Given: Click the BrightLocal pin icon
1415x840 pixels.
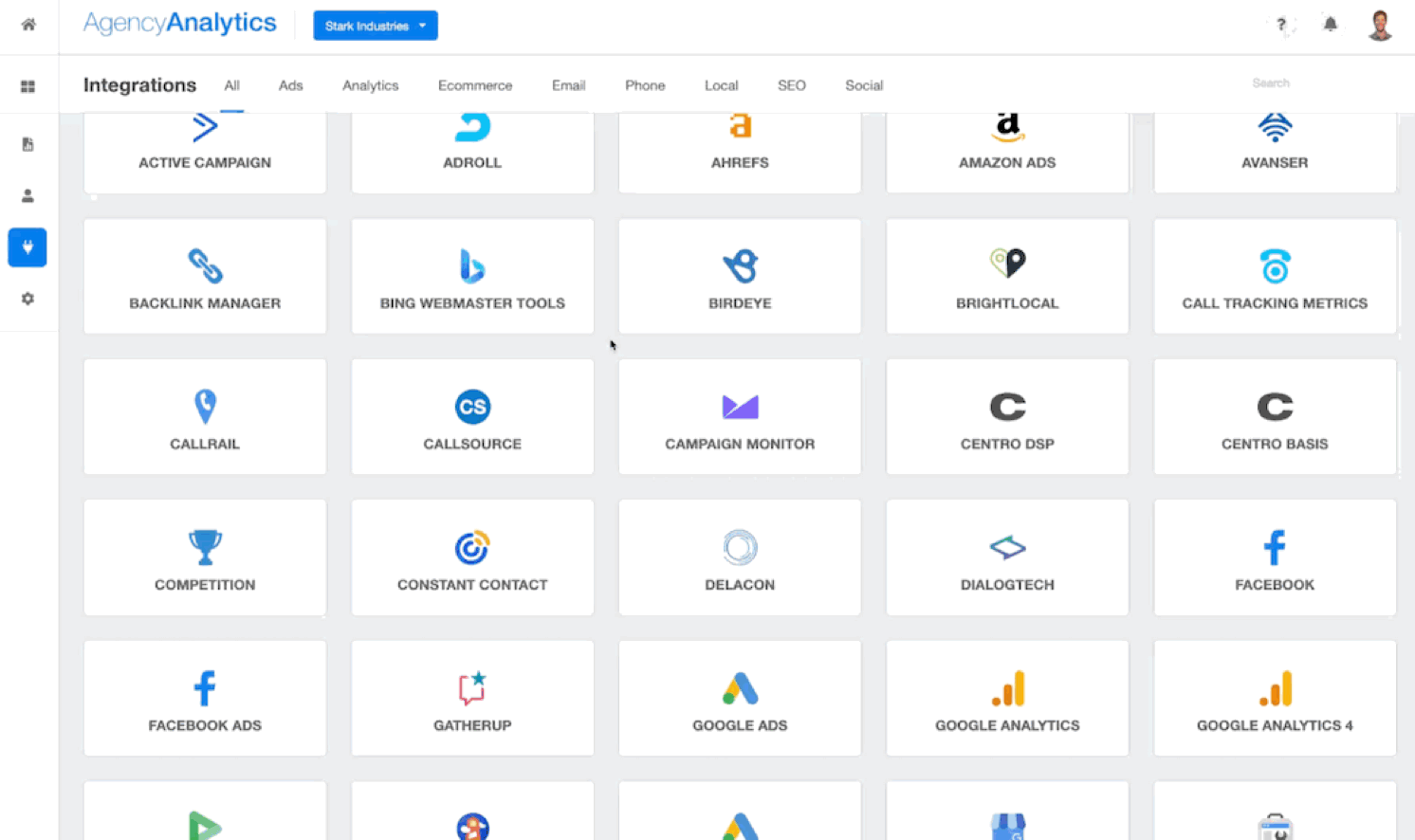Looking at the screenshot, I should click(1007, 263).
